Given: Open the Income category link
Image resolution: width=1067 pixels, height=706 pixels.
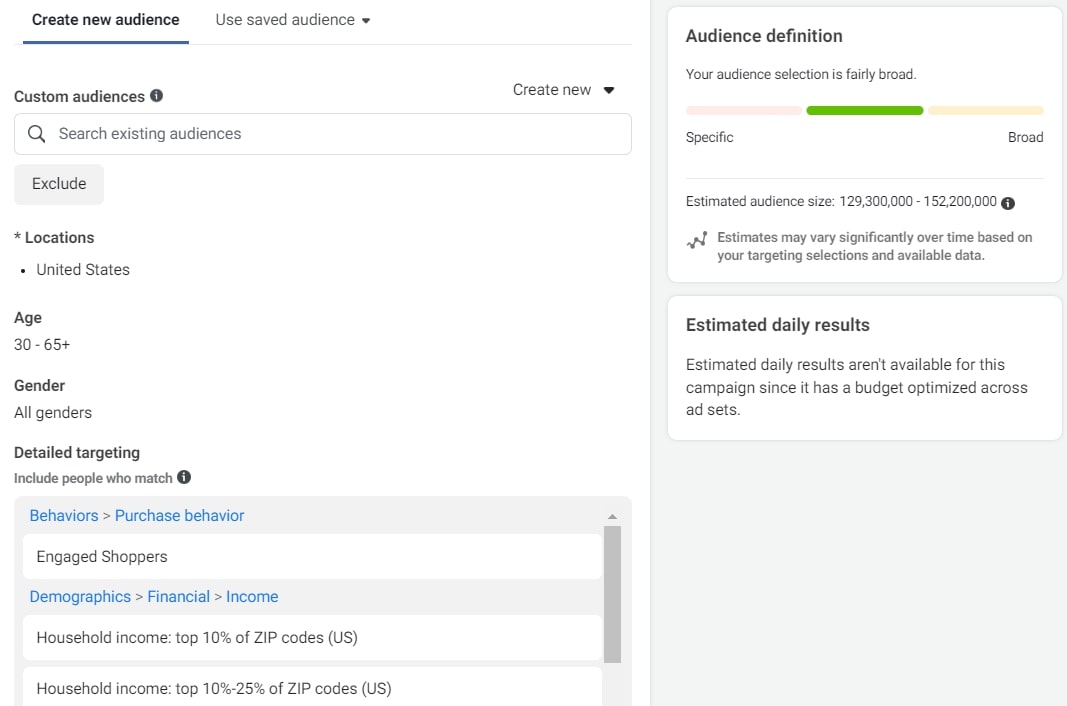Looking at the screenshot, I should coord(252,597).
